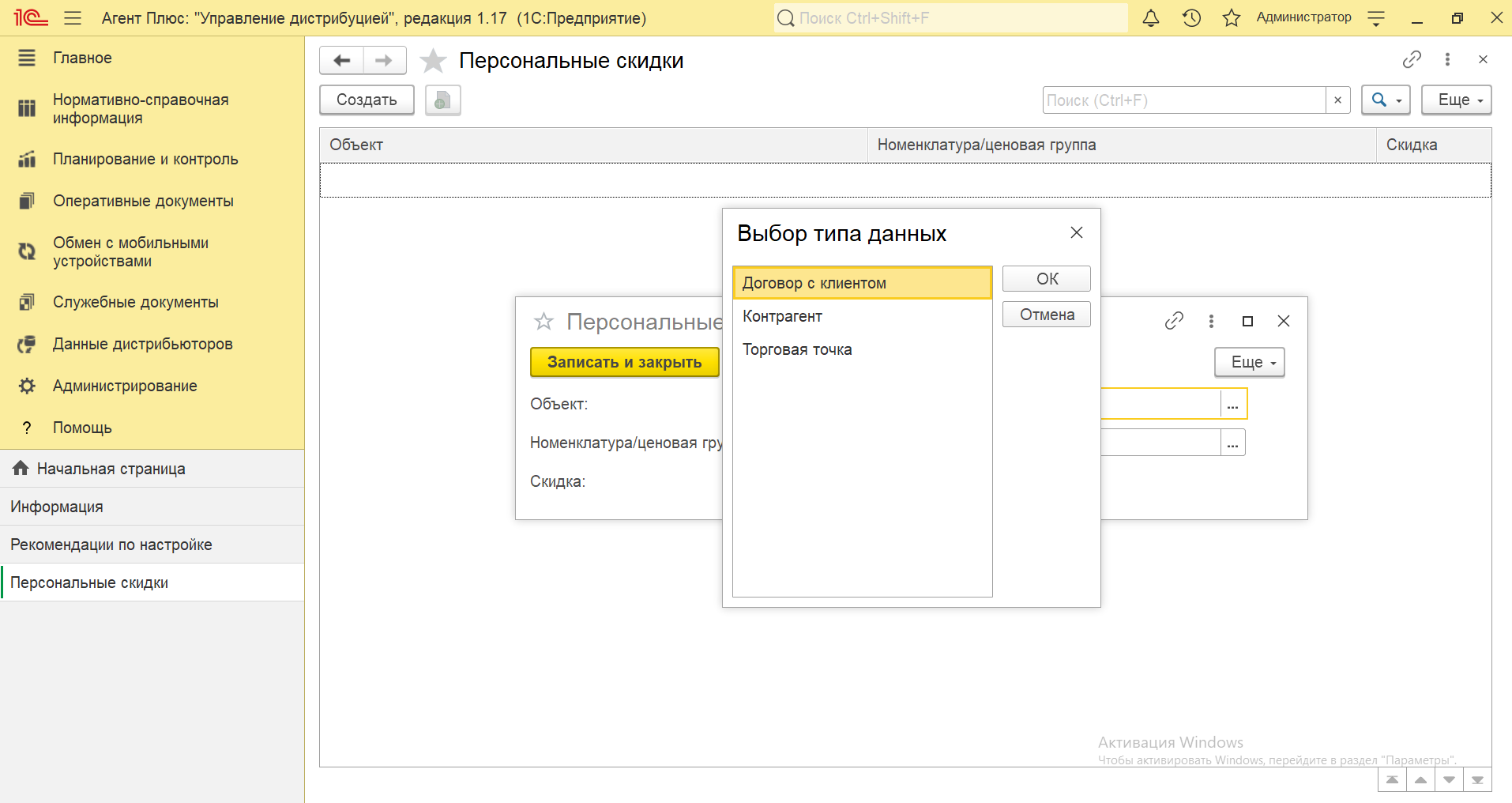This screenshot has height=803, width=1512.
Task: Pick Договор с клиентом in list
Action: tap(814, 283)
